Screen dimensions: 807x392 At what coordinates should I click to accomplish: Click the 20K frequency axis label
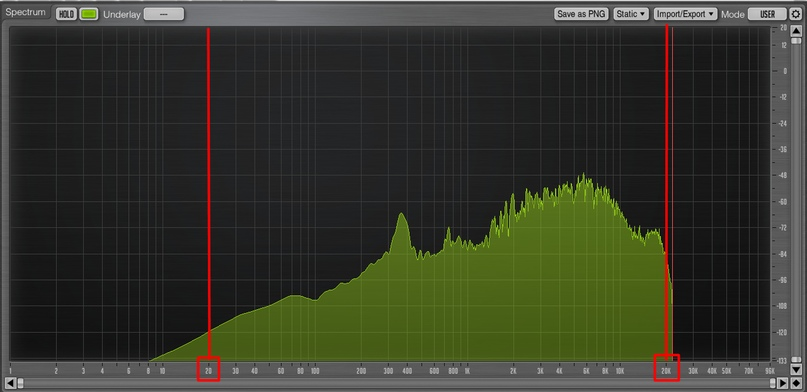(666, 370)
